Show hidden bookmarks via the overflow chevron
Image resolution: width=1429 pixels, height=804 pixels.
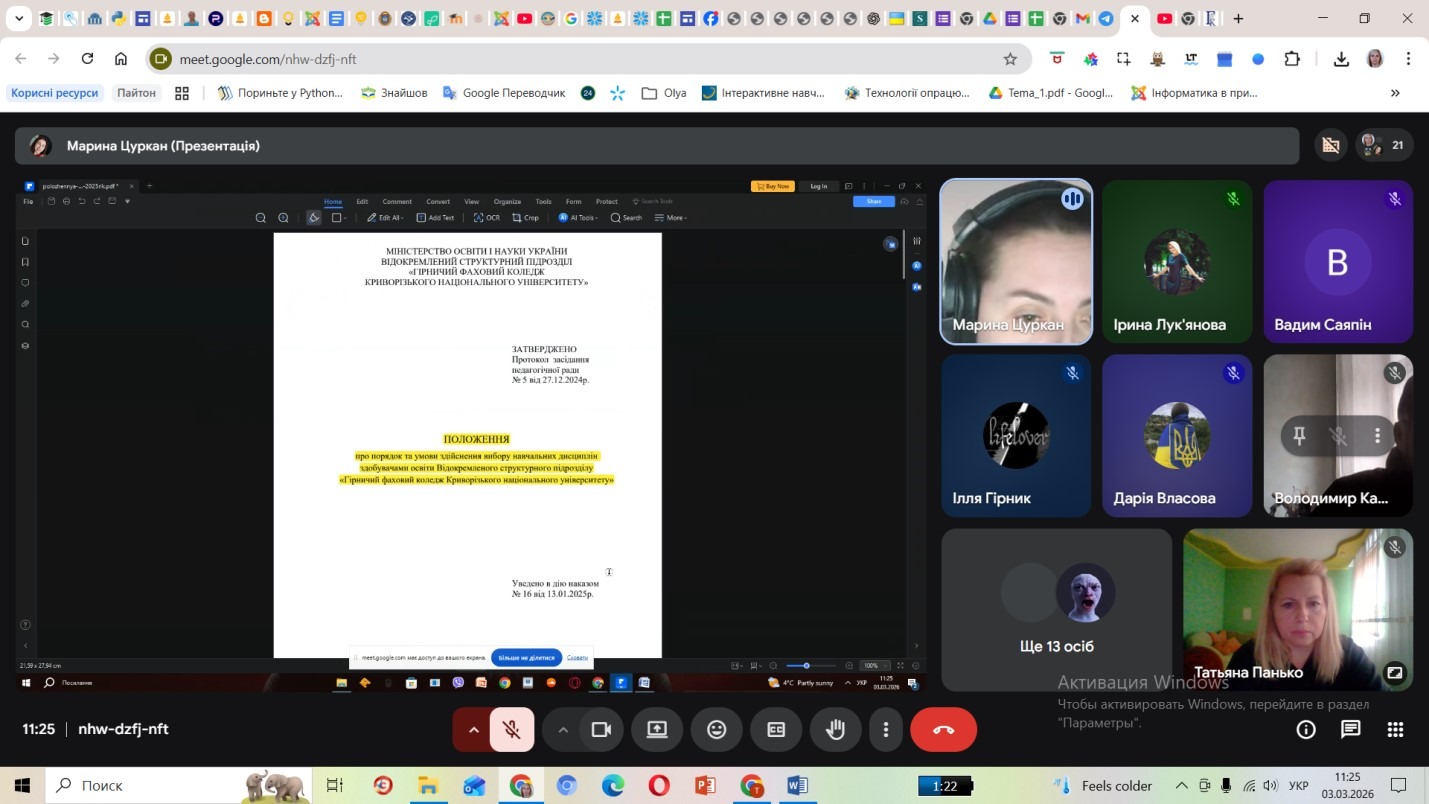tap(1395, 93)
